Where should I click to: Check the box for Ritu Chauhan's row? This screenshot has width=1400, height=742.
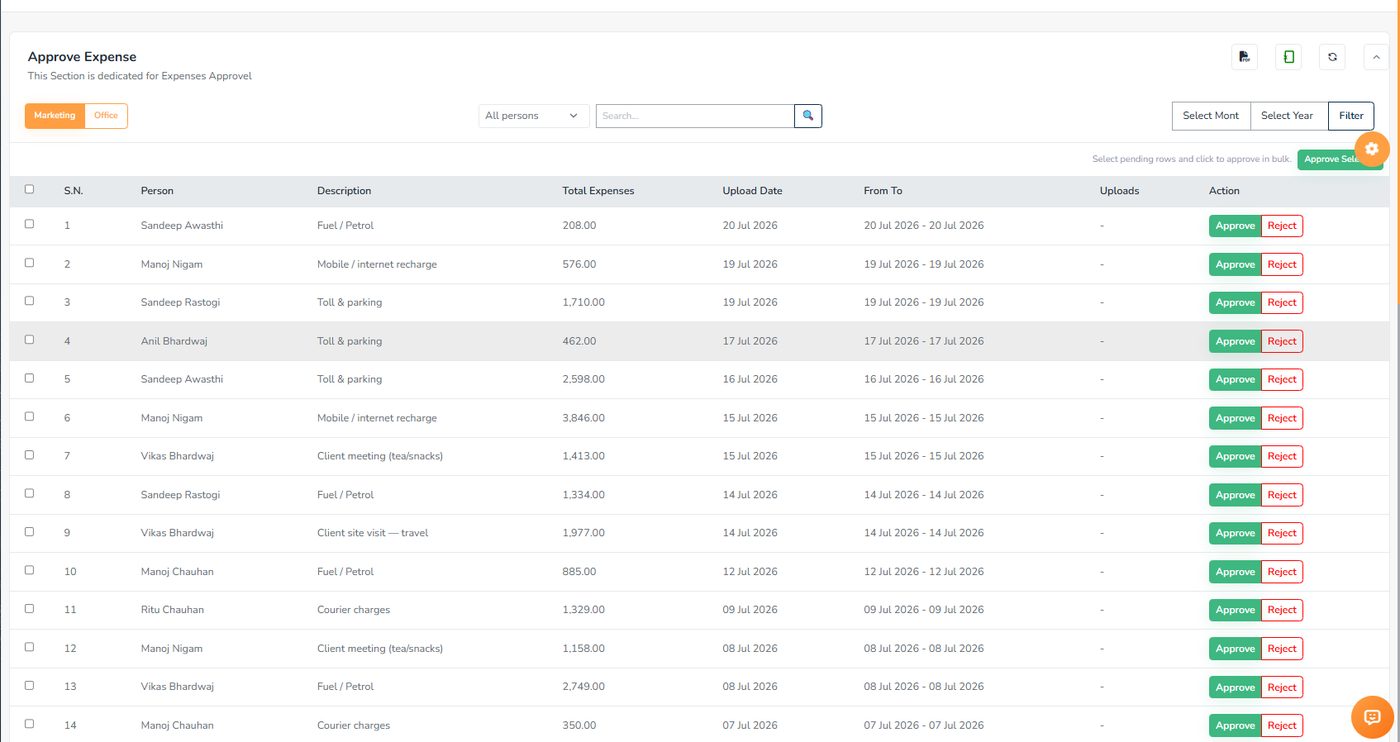tap(29, 608)
